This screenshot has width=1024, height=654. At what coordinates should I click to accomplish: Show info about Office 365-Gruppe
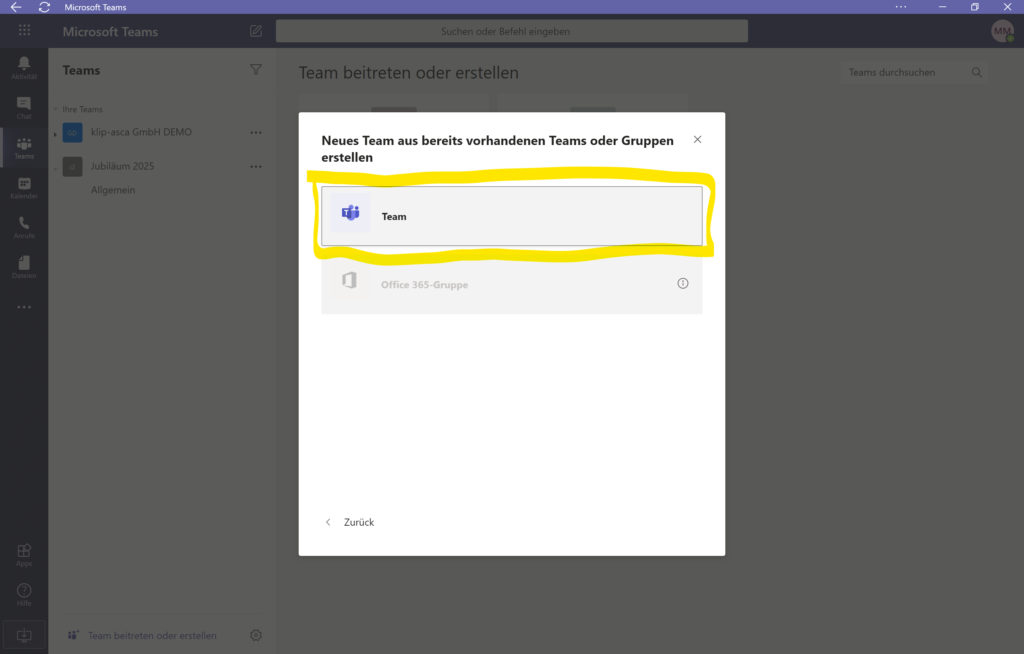[x=682, y=284]
